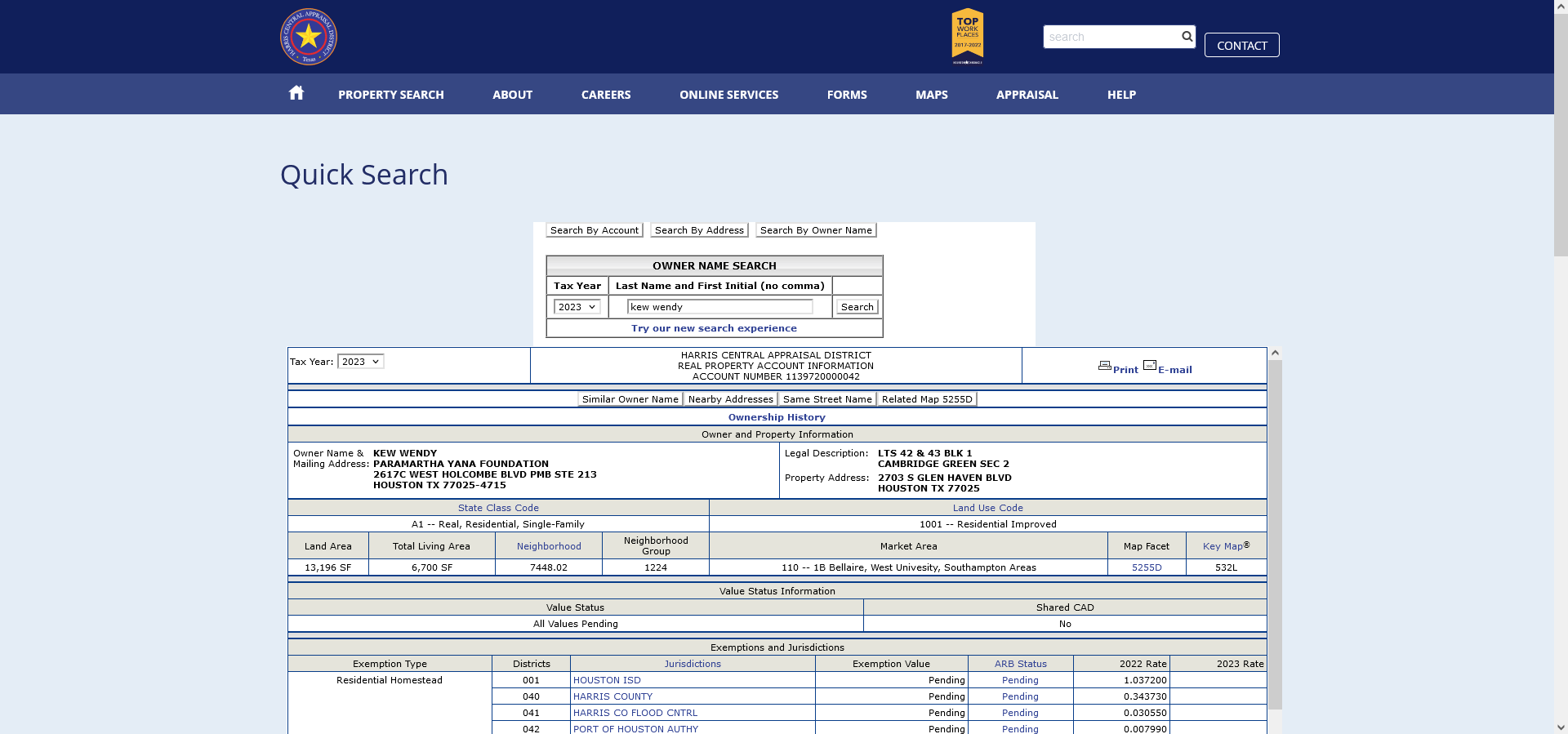The image size is (1568, 734).
Task: Switch to Search By Account
Action: (x=595, y=230)
